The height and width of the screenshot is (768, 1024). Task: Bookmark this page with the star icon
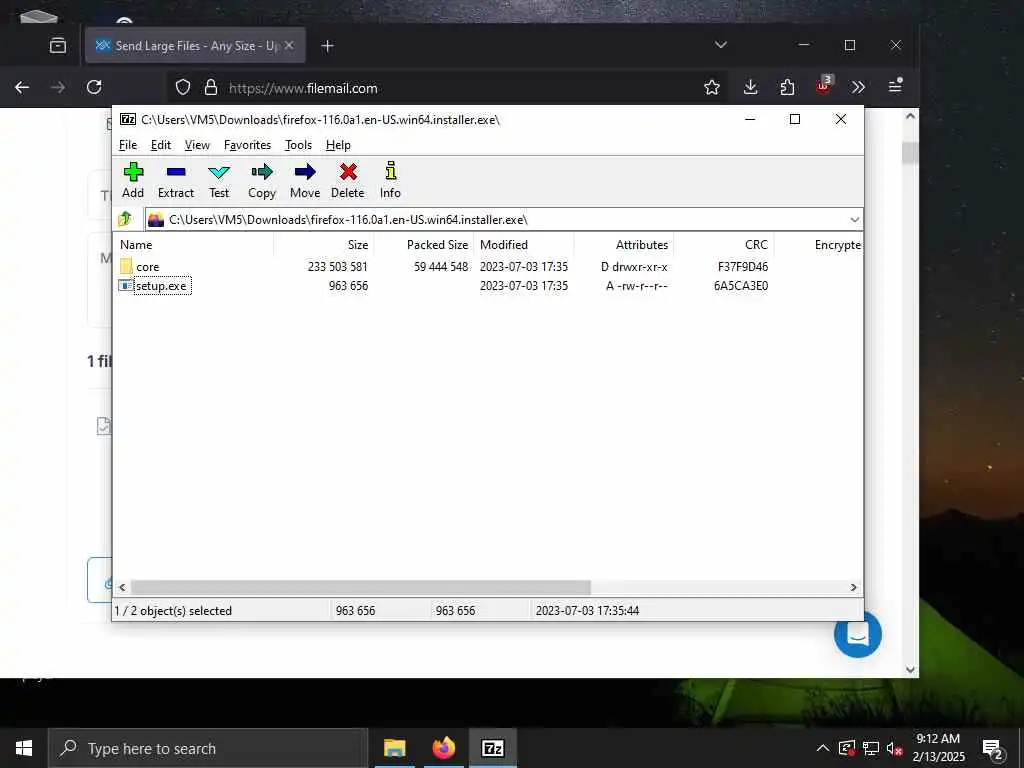click(x=712, y=87)
